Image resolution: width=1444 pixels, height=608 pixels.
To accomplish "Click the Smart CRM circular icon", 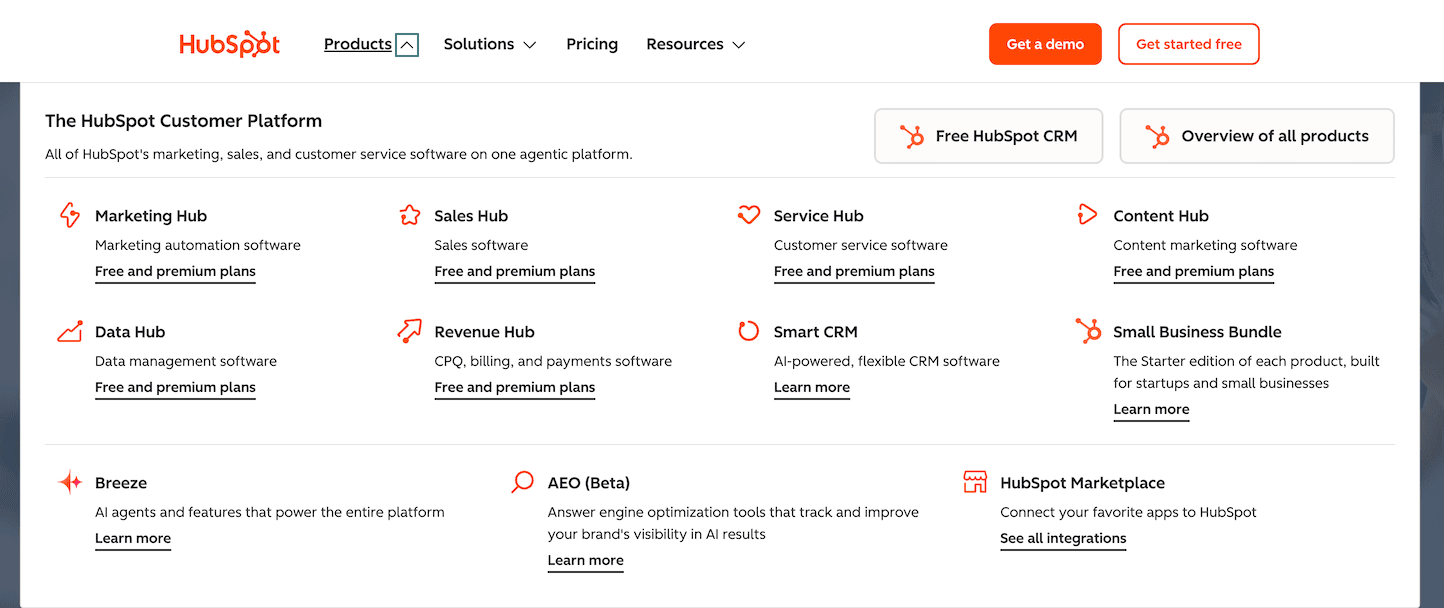I will (x=749, y=331).
